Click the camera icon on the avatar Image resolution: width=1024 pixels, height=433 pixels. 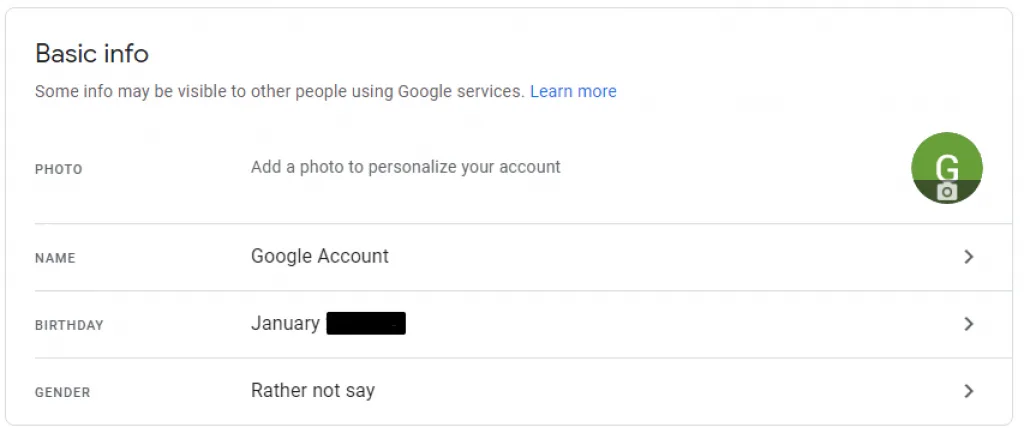(947, 191)
